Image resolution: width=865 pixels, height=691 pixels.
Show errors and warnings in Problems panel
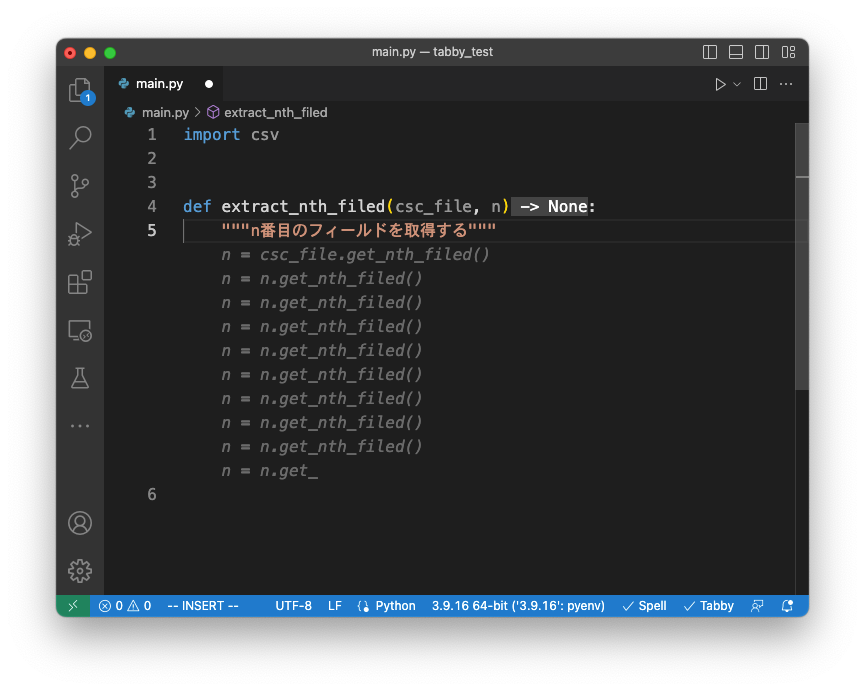tap(125, 606)
